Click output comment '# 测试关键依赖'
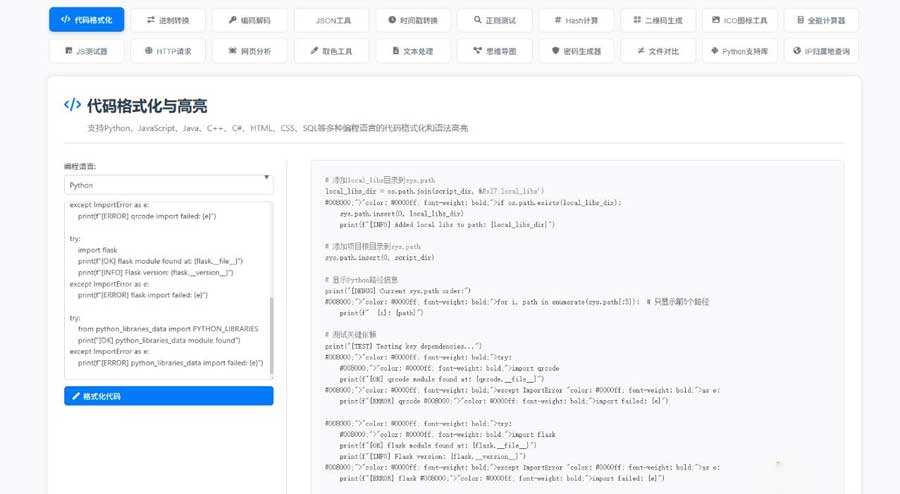Screen dimensions: 900x494 coord(351,334)
